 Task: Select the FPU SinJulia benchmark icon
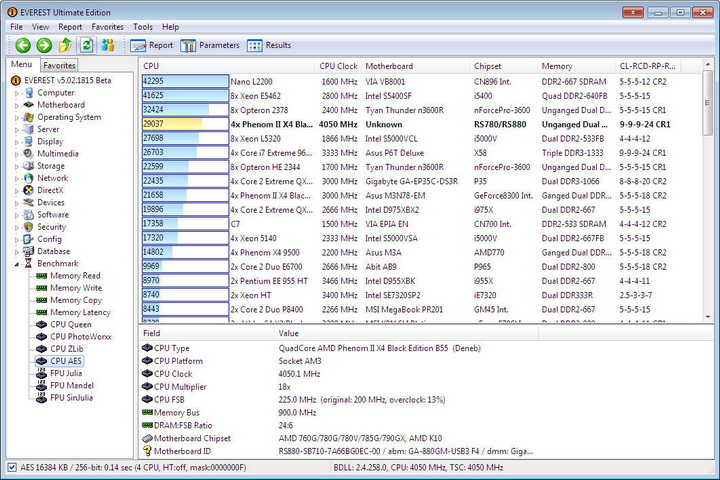[x=41, y=397]
